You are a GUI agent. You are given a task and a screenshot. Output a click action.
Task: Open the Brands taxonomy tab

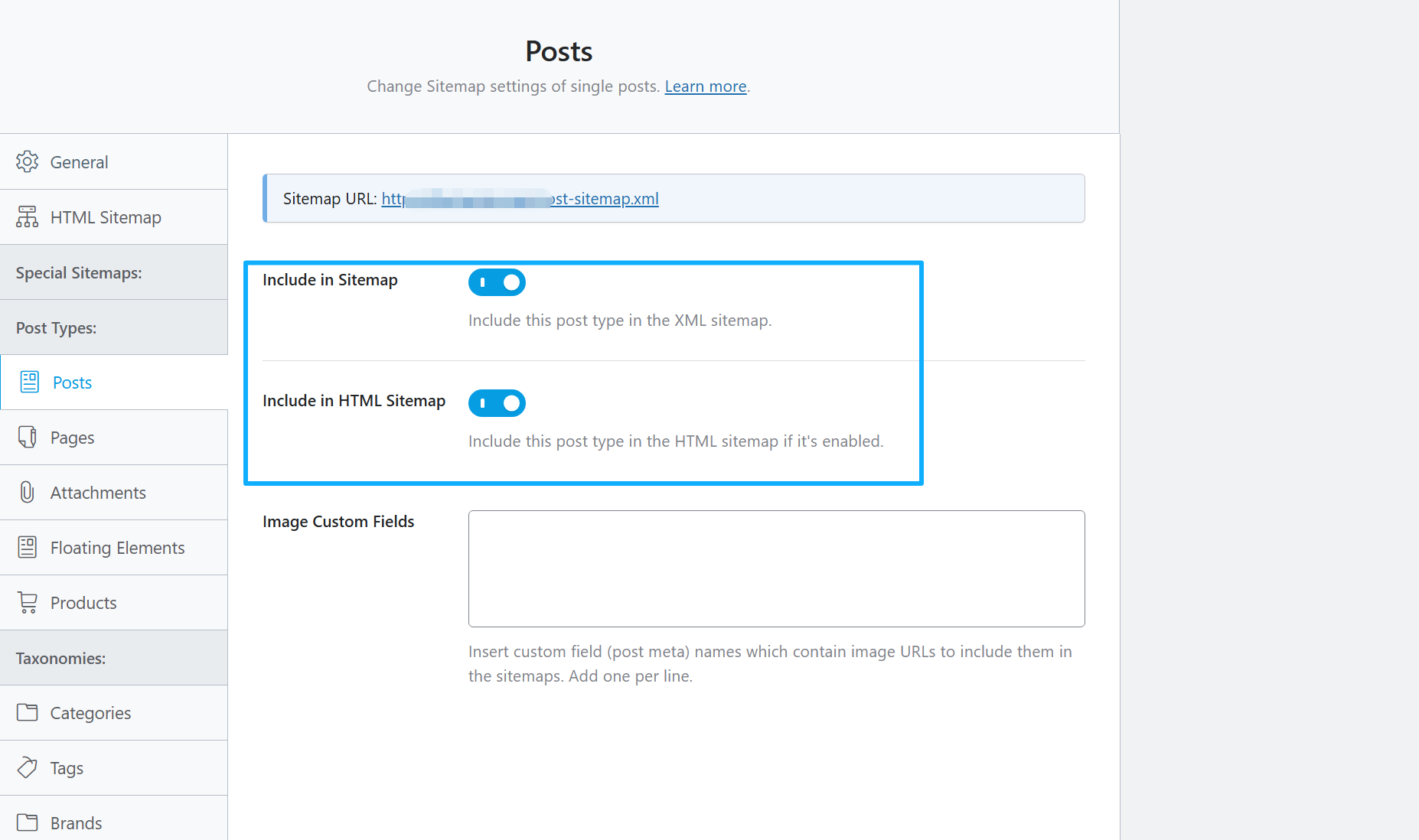[x=114, y=819]
